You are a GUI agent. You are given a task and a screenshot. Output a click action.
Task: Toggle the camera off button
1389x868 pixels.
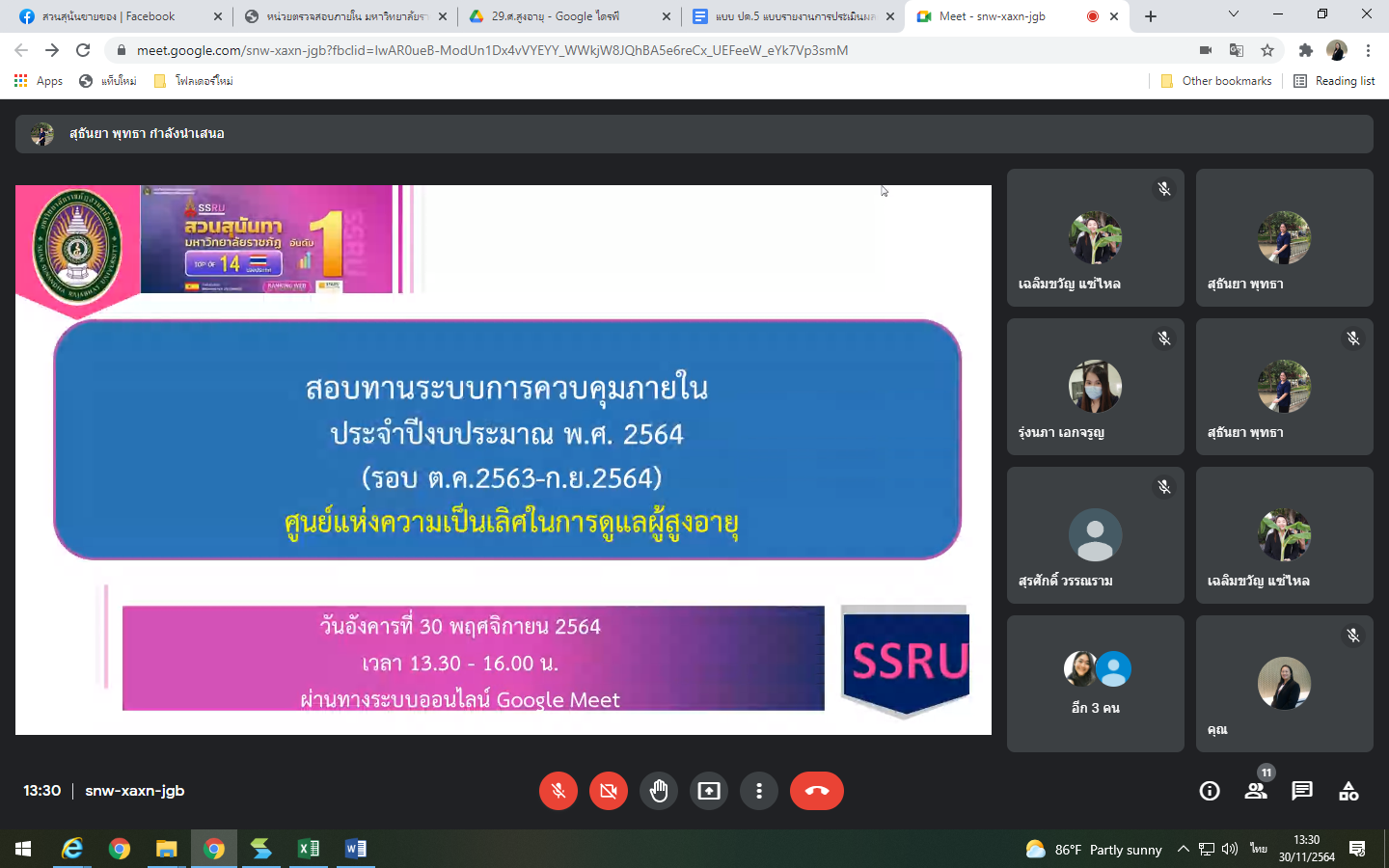609,791
